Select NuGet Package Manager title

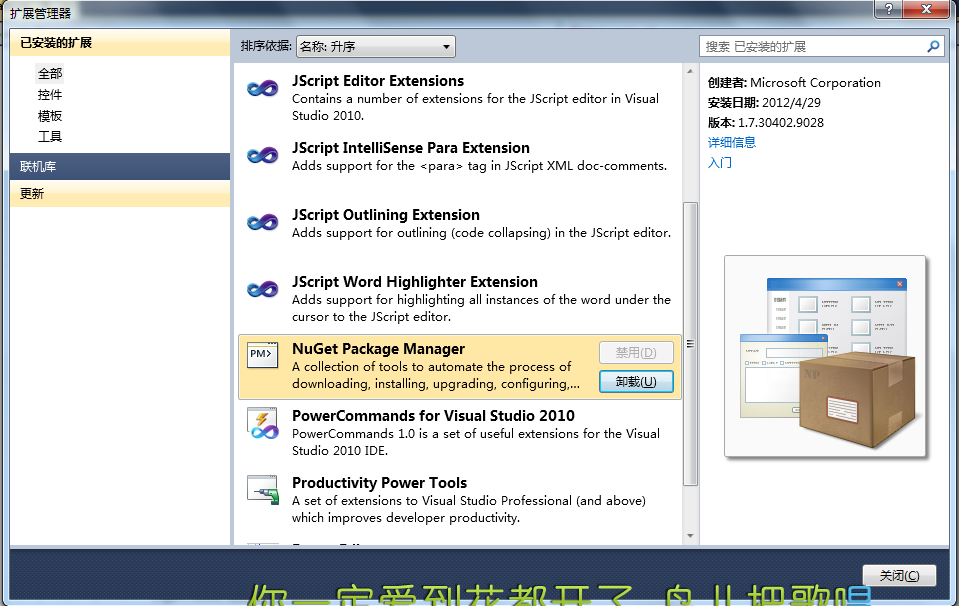tap(378, 349)
